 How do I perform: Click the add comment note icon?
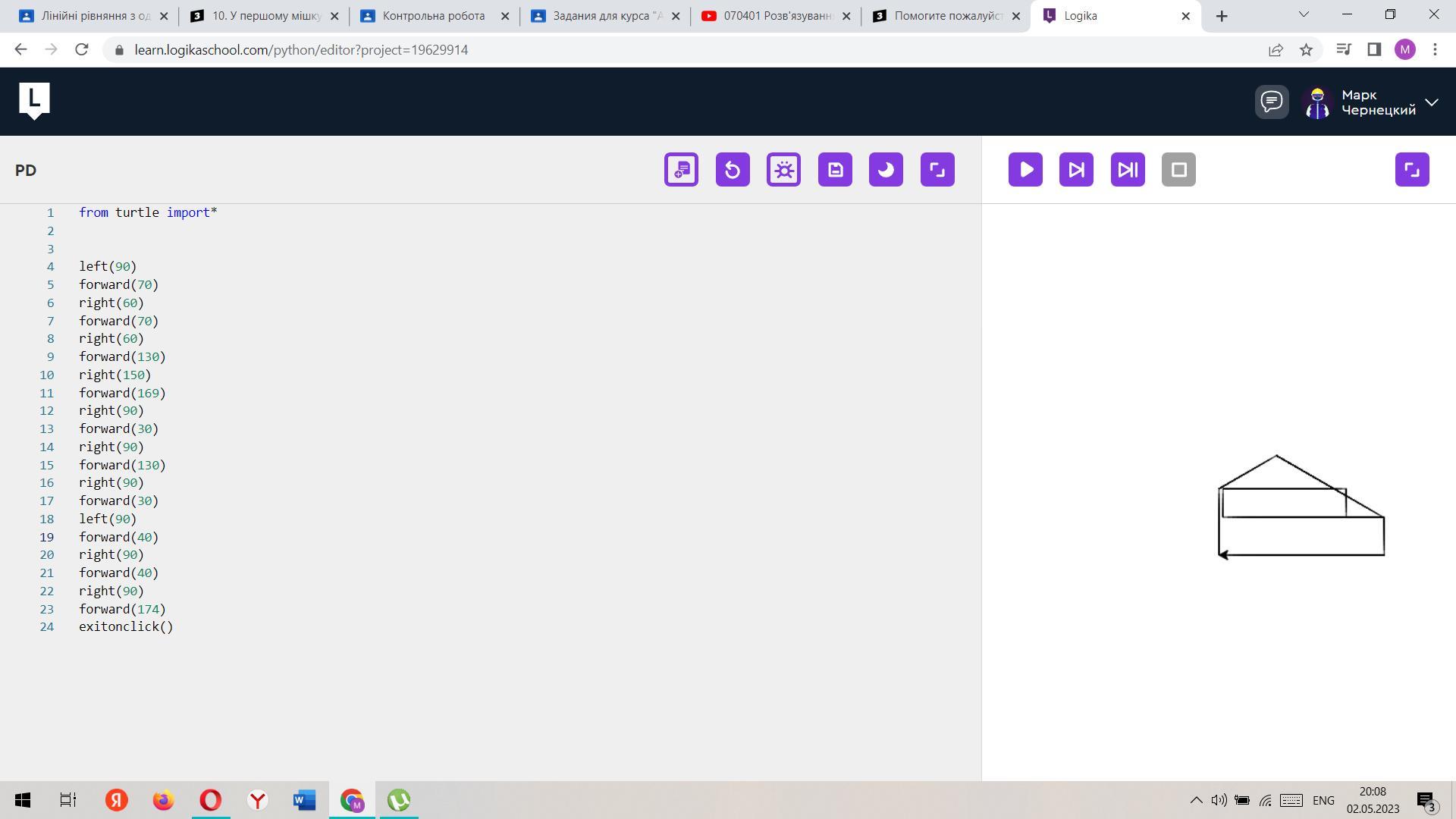pyautogui.click(x=681, y=170)
